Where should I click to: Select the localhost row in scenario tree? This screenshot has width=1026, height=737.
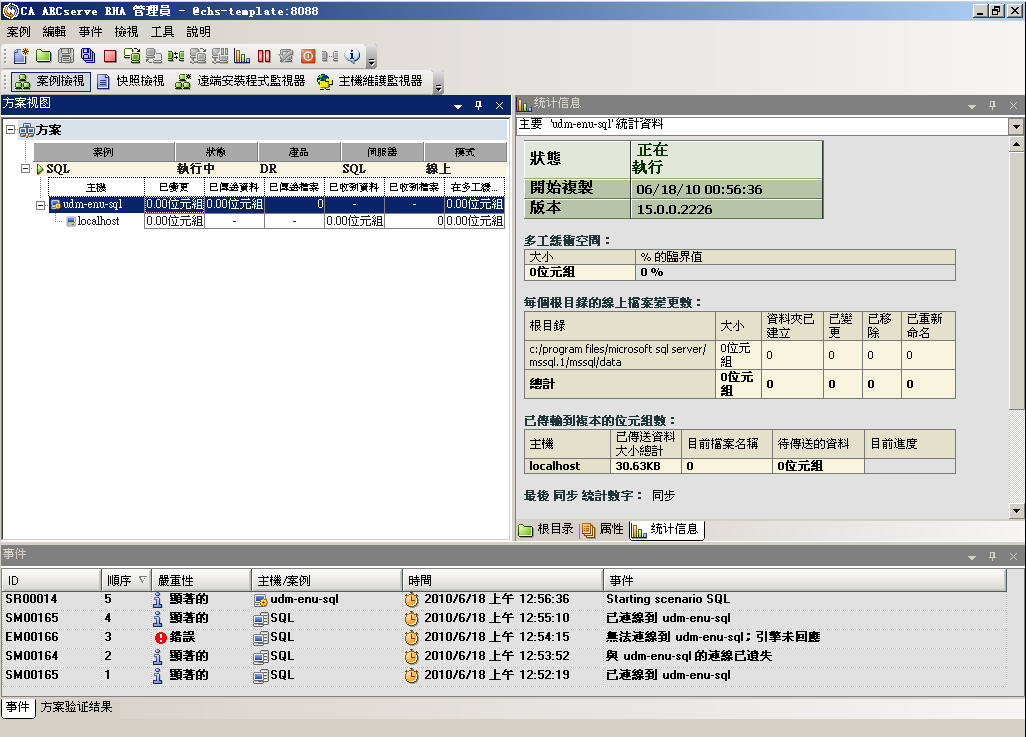pyautogui.click(x=98, y=221)
